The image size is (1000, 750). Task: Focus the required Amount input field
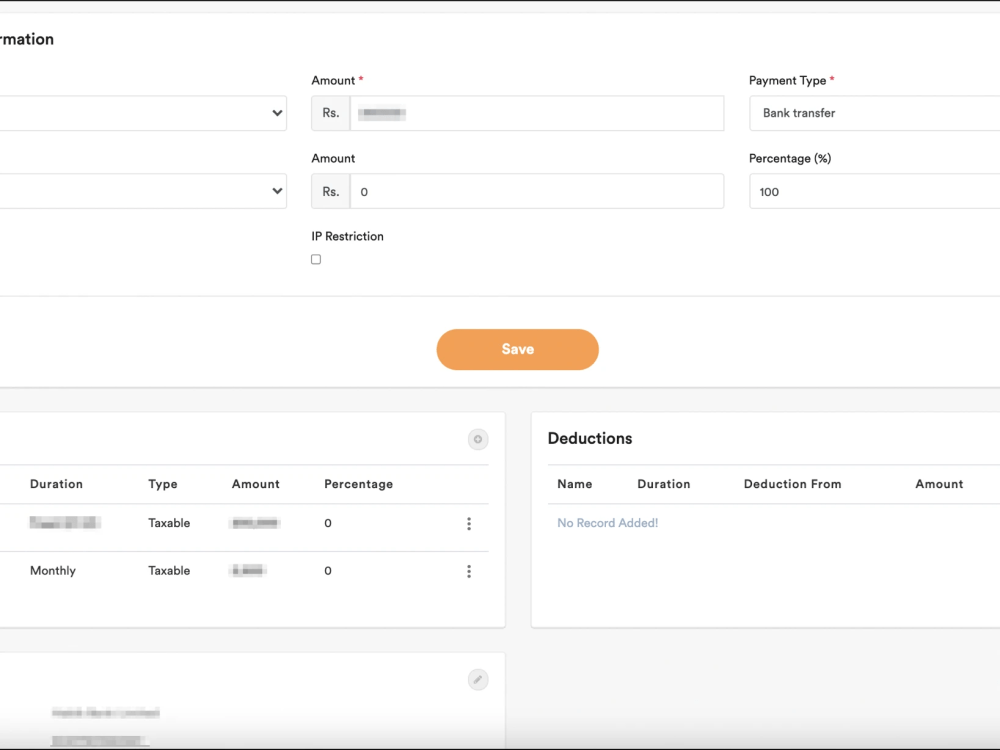point(537,113)
